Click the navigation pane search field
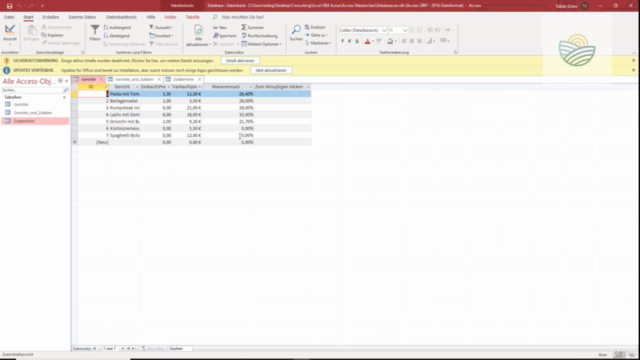This screenshot has width=640, height=360. point(33,90)
